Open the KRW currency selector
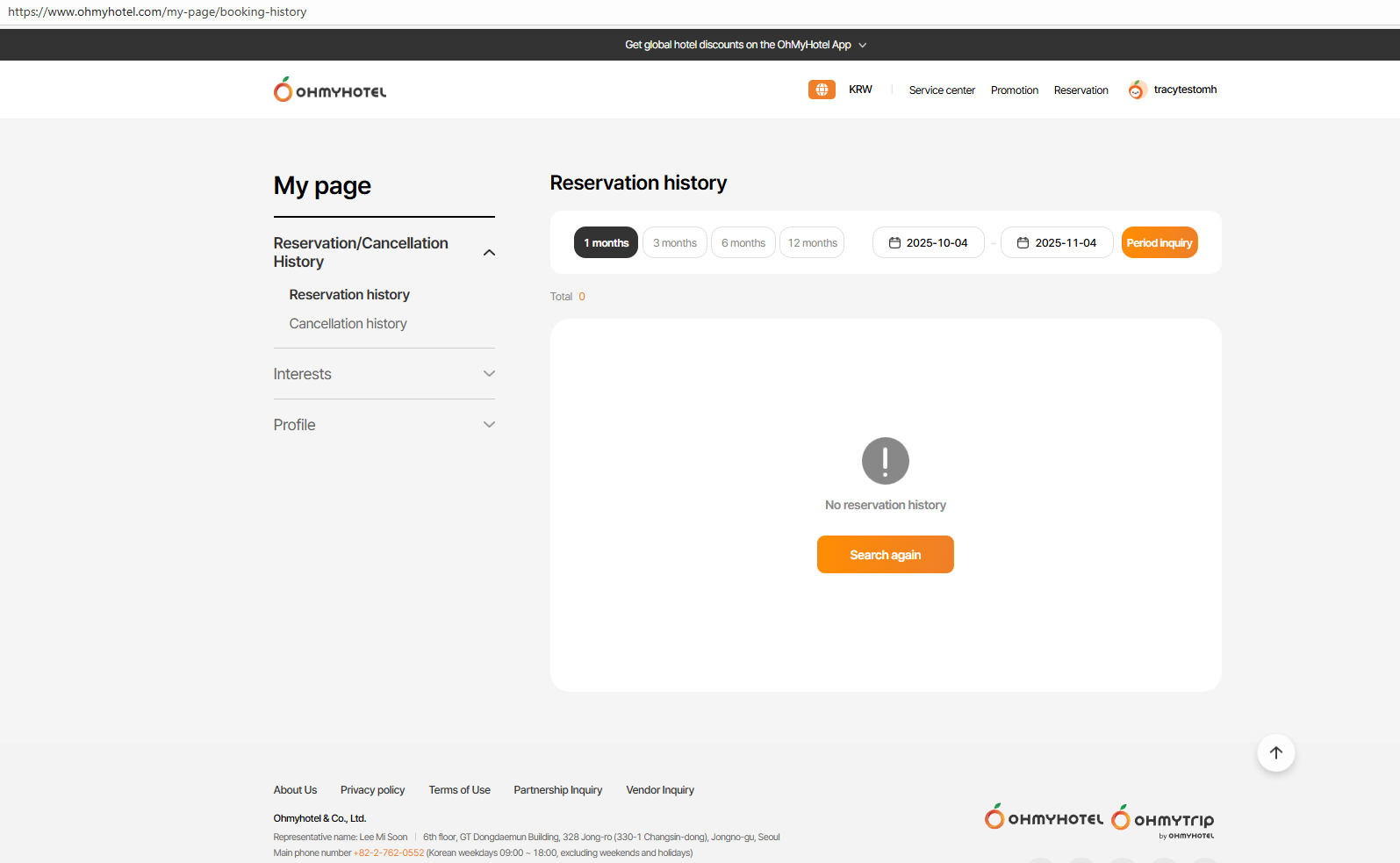The image size is (1400, 863). [x=860, y=90]
